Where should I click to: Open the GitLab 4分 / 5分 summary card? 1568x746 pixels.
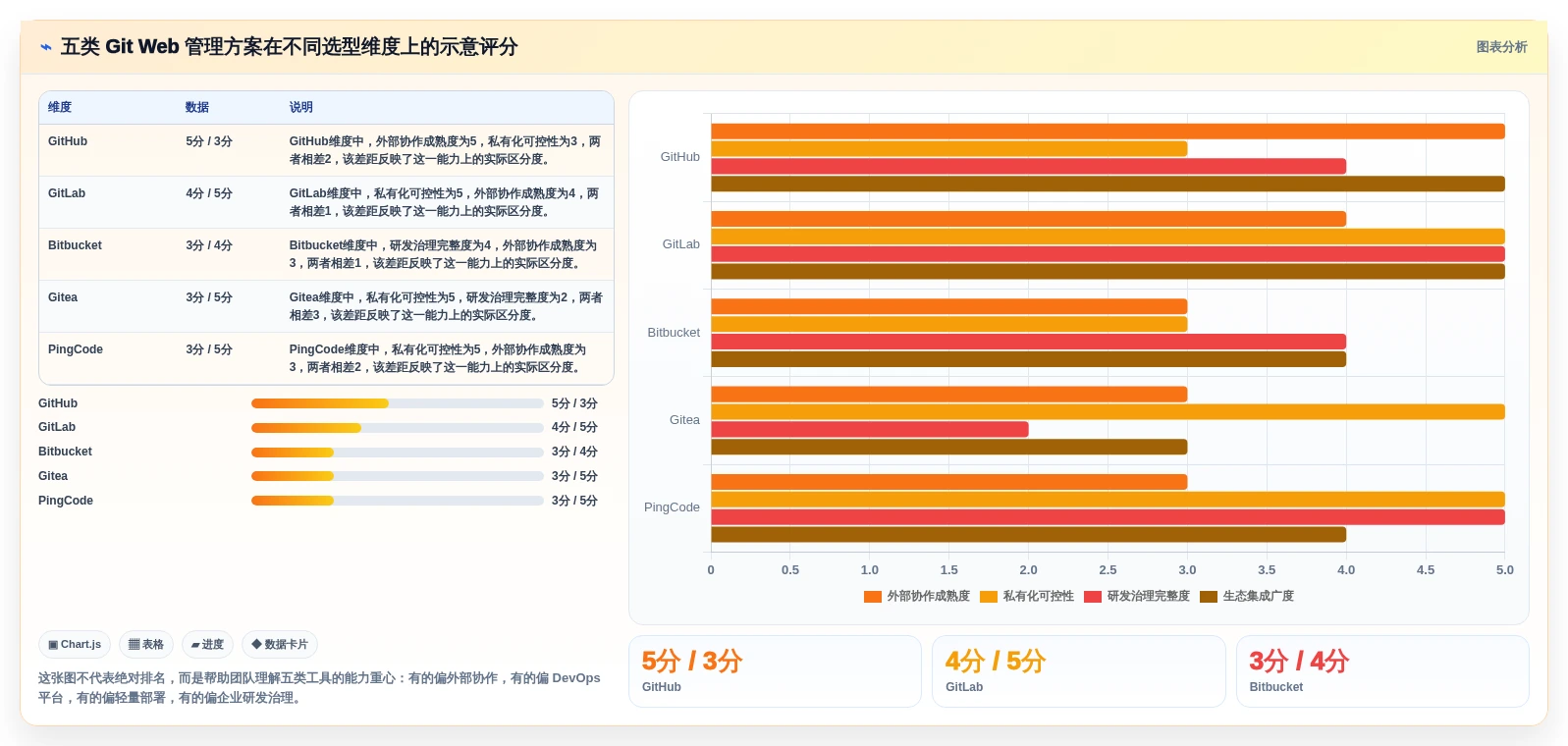tap(1078, 671)
